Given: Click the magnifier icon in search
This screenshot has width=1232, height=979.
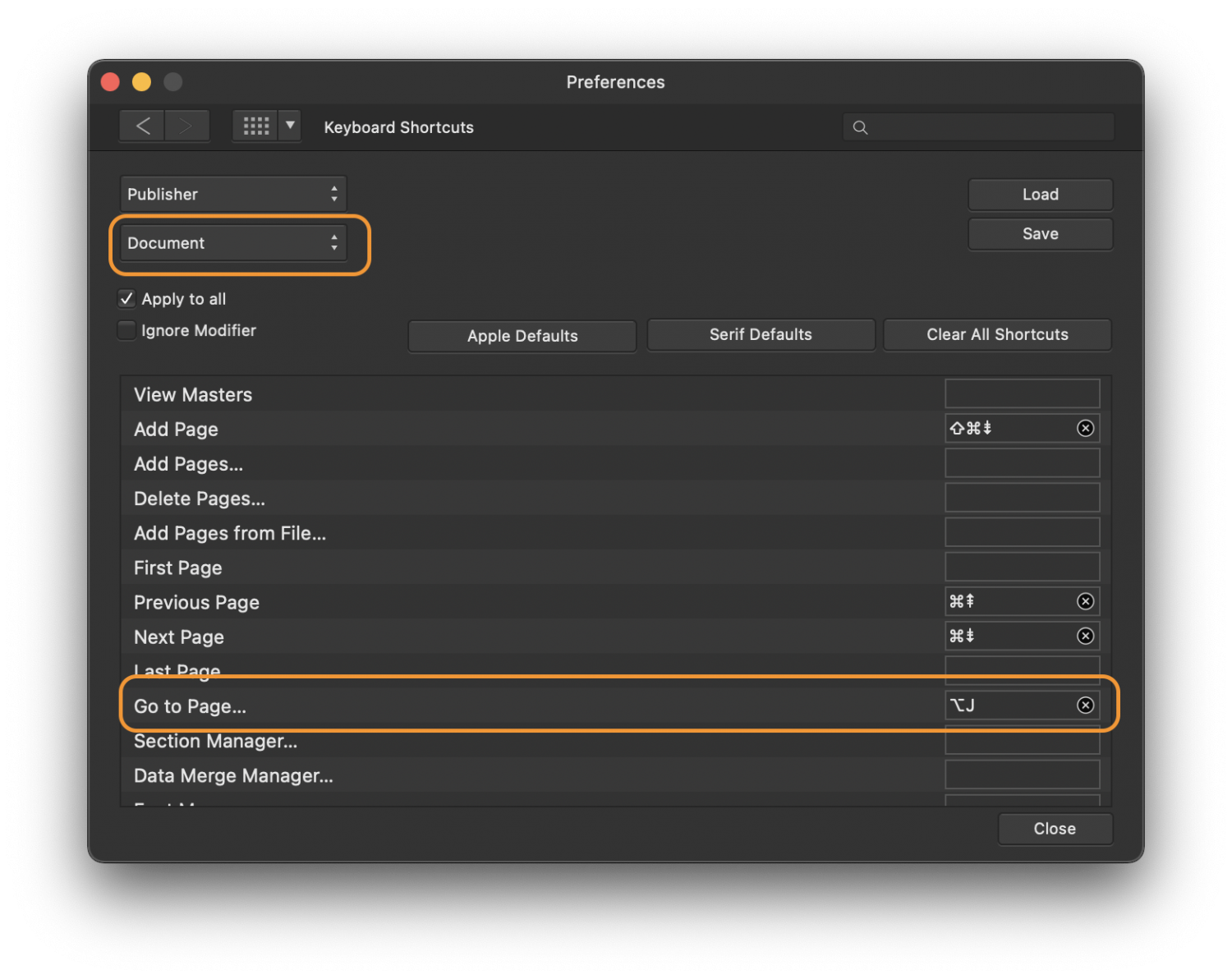Looking at the screenshot, I should (x=860, y=127).
